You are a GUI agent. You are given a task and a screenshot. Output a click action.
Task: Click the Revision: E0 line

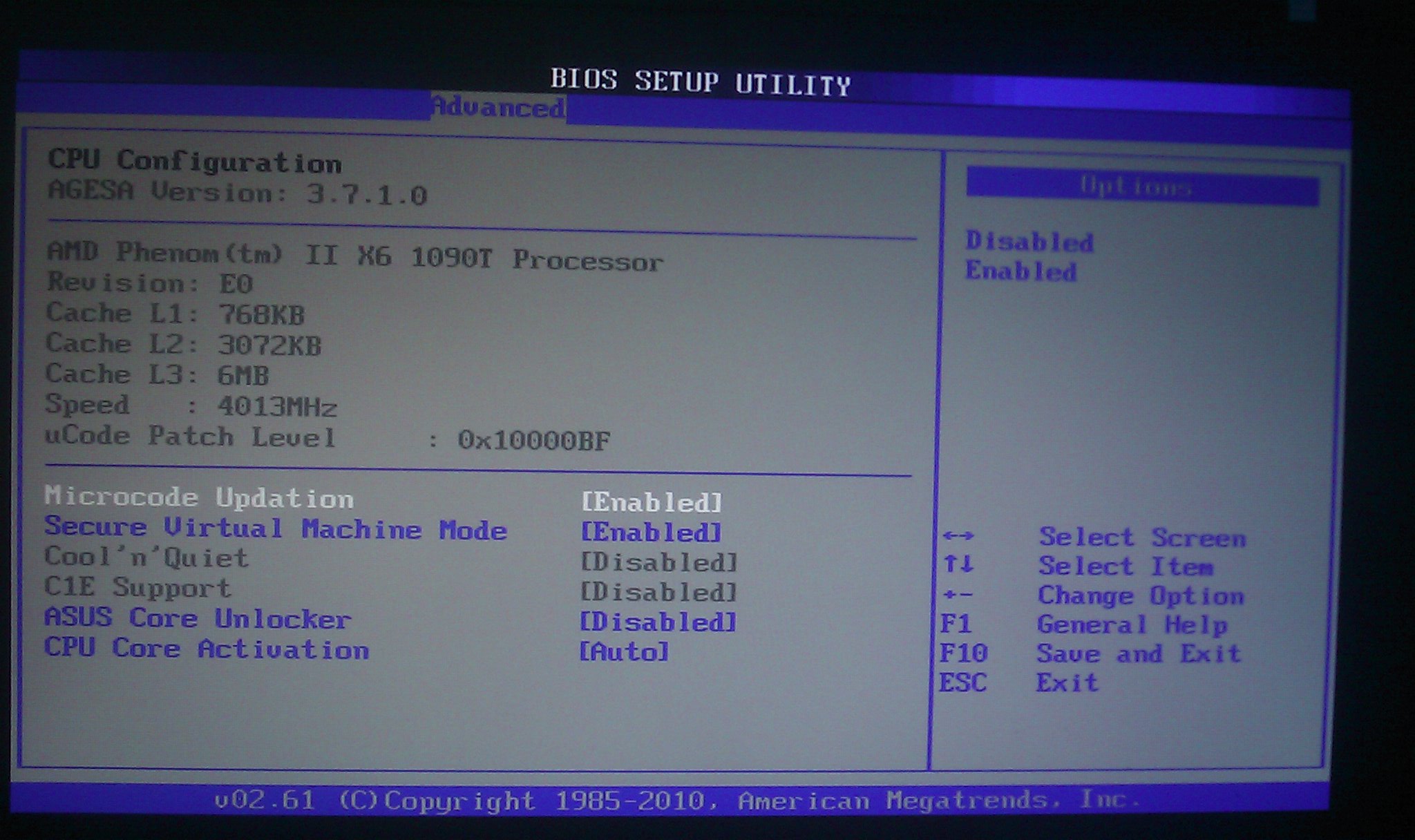(x=150, y=283)
